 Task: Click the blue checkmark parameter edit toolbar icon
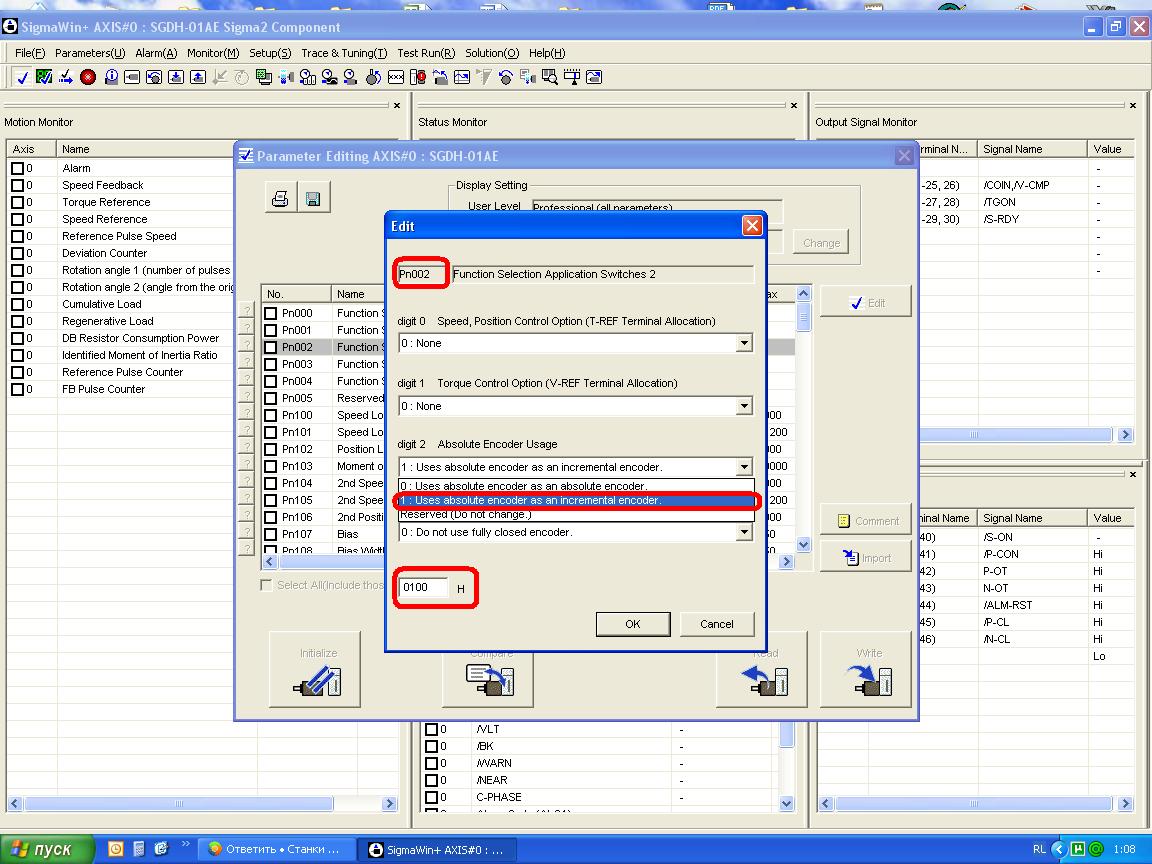pyautogui.click(x=22, y=77)
